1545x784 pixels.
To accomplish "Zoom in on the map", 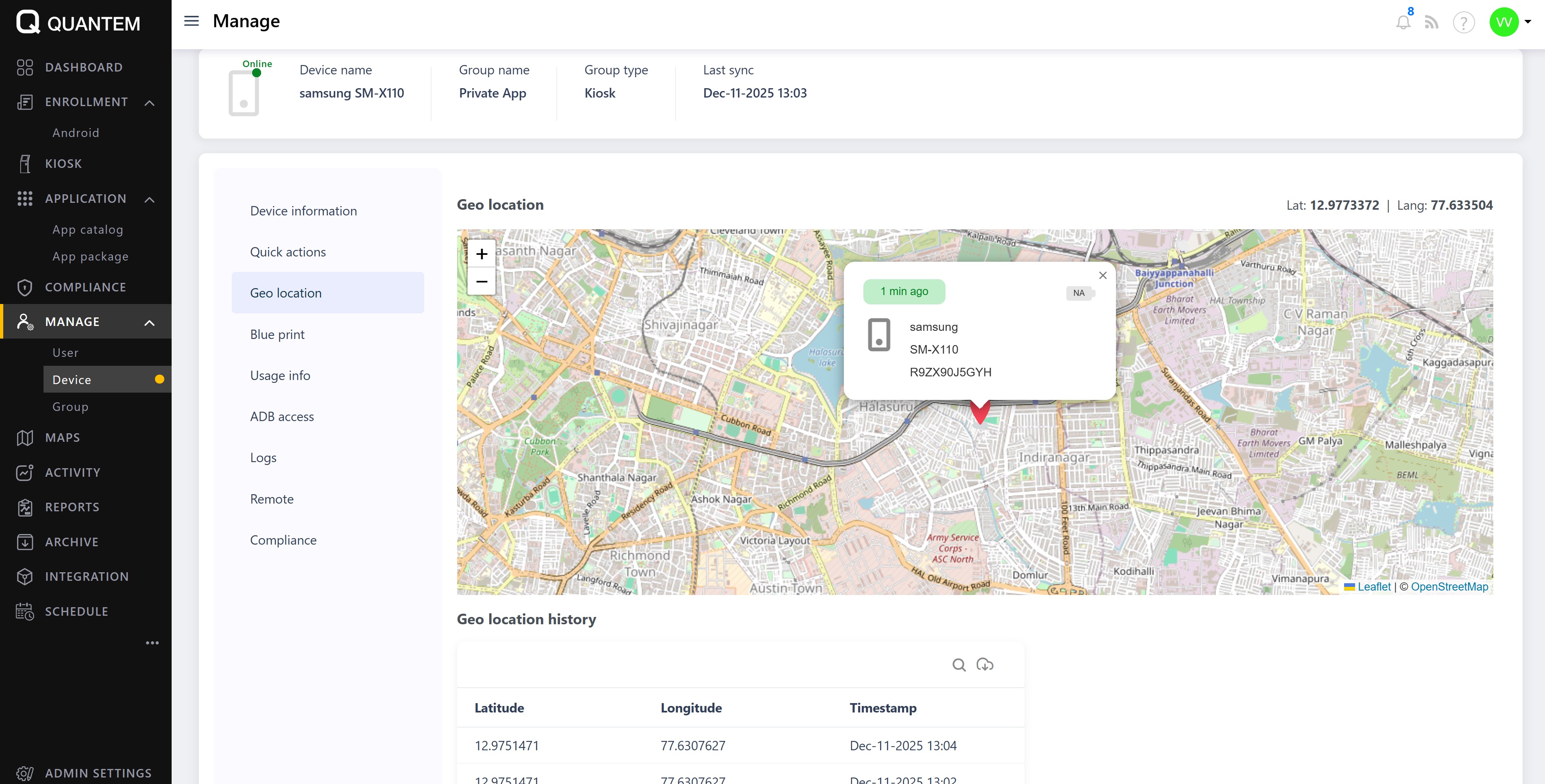I will (482, 254).
